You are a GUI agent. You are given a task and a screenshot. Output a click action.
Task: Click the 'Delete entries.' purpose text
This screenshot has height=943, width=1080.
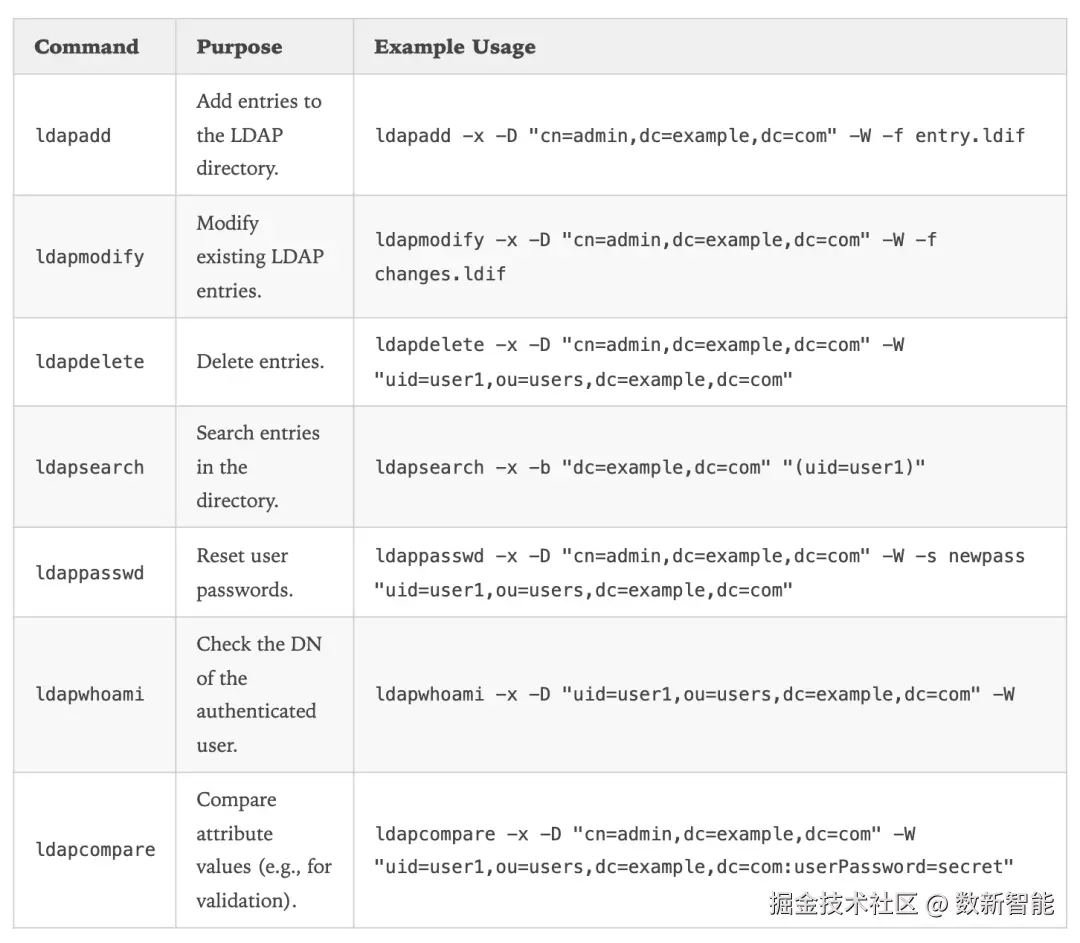click(260, 362)
